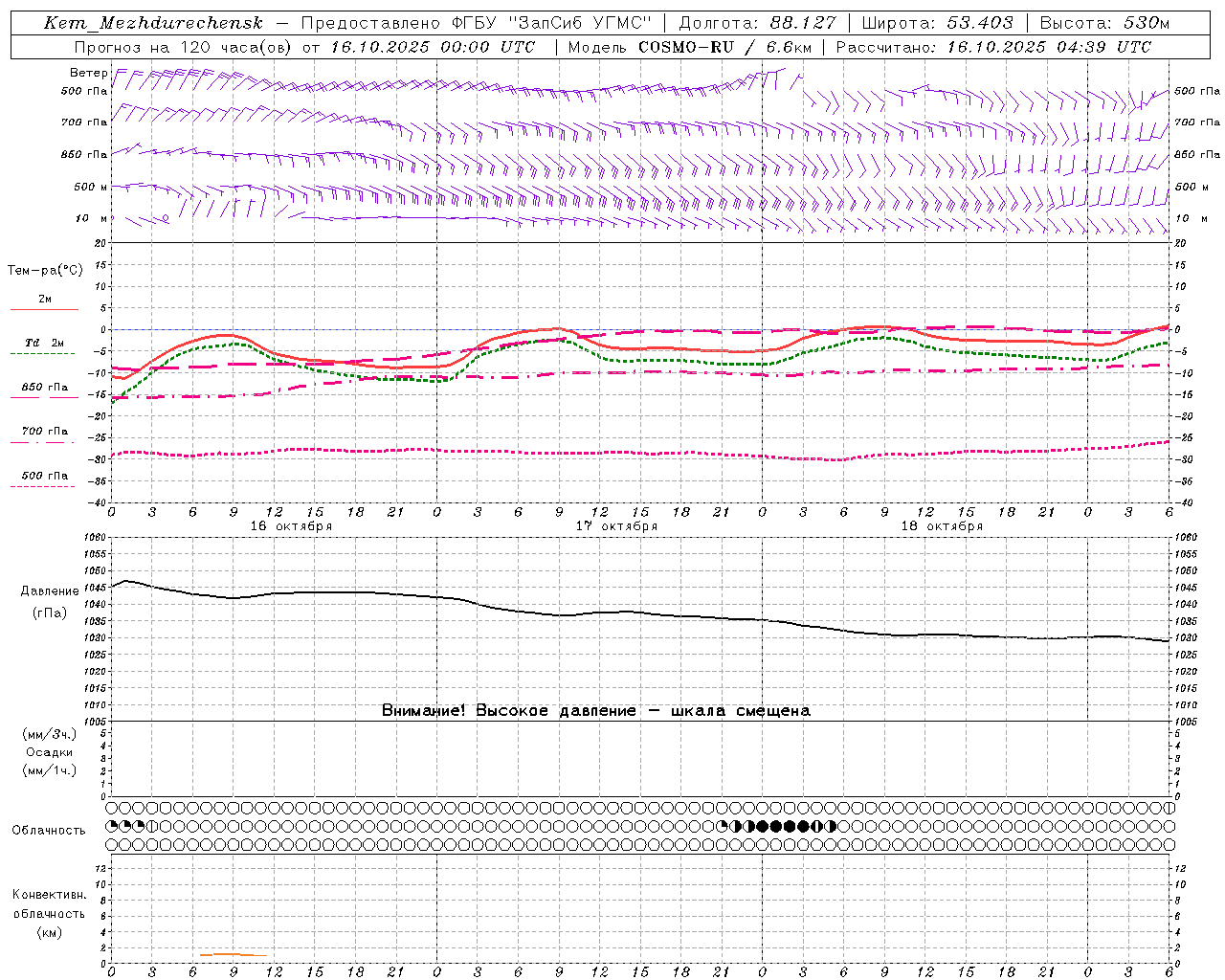Click the (км) convective cloud unit label
The image size is (1225, 980).
pos(50,932)
